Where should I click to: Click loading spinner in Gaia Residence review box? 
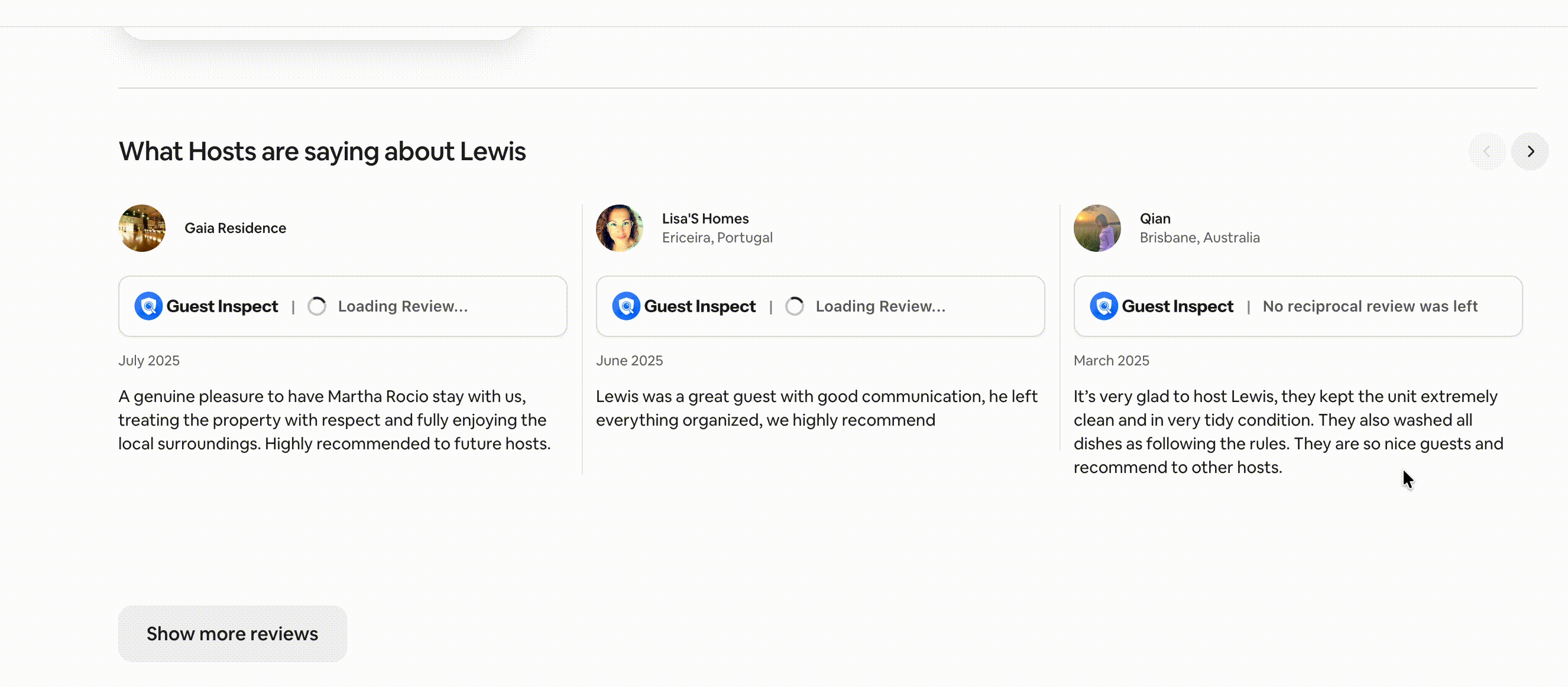pos(316,306)
